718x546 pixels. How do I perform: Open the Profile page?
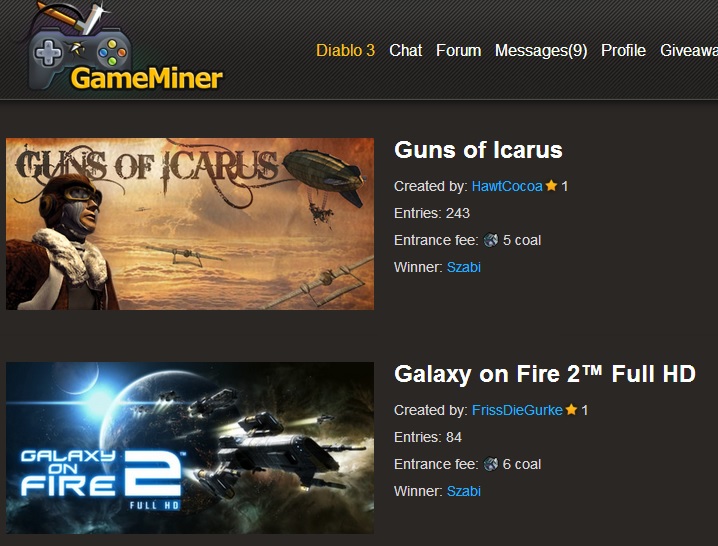pos(623,50)
